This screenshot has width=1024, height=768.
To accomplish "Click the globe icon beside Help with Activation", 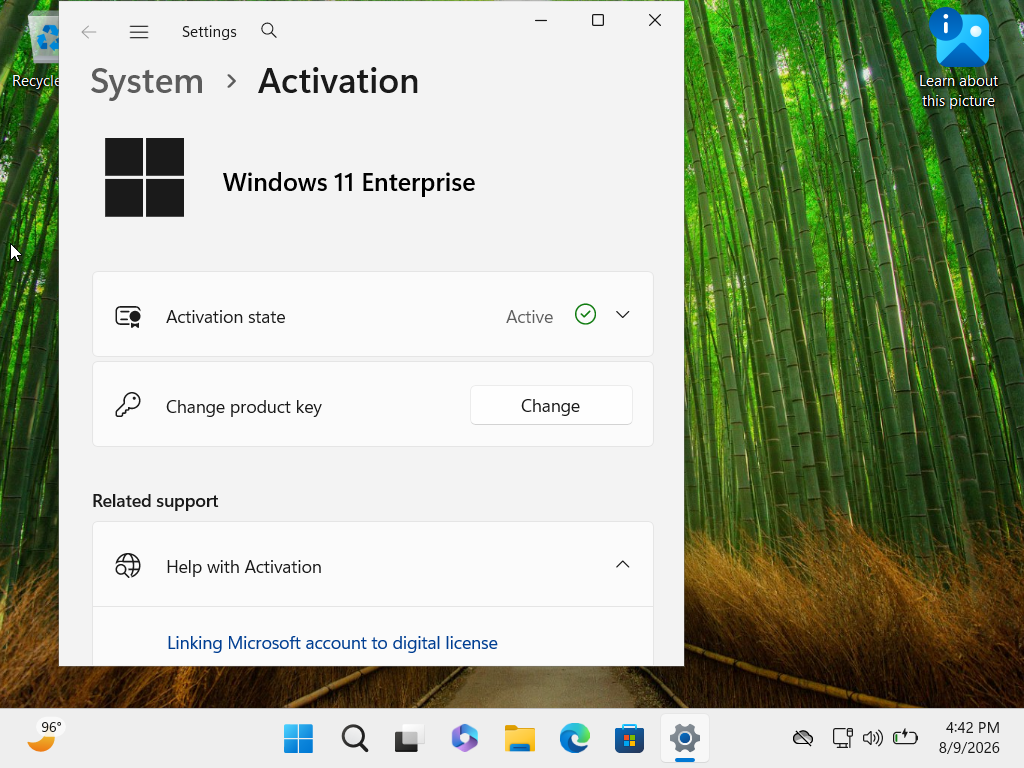I will (x=128, y=566).
